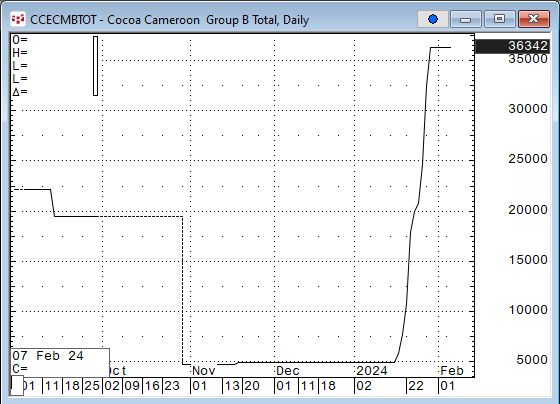Click the 30000 price axis label
The image size is (560, 404).
coord(528,109)
